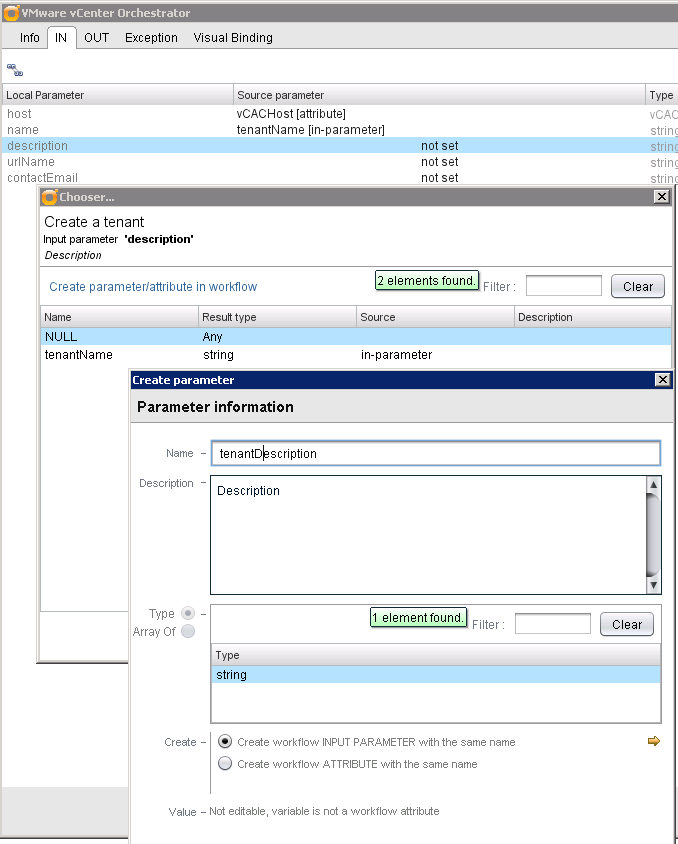Click Clear button in Chooser dialog
This screenshot has width=678, height=844.
[x=638, y=286]
